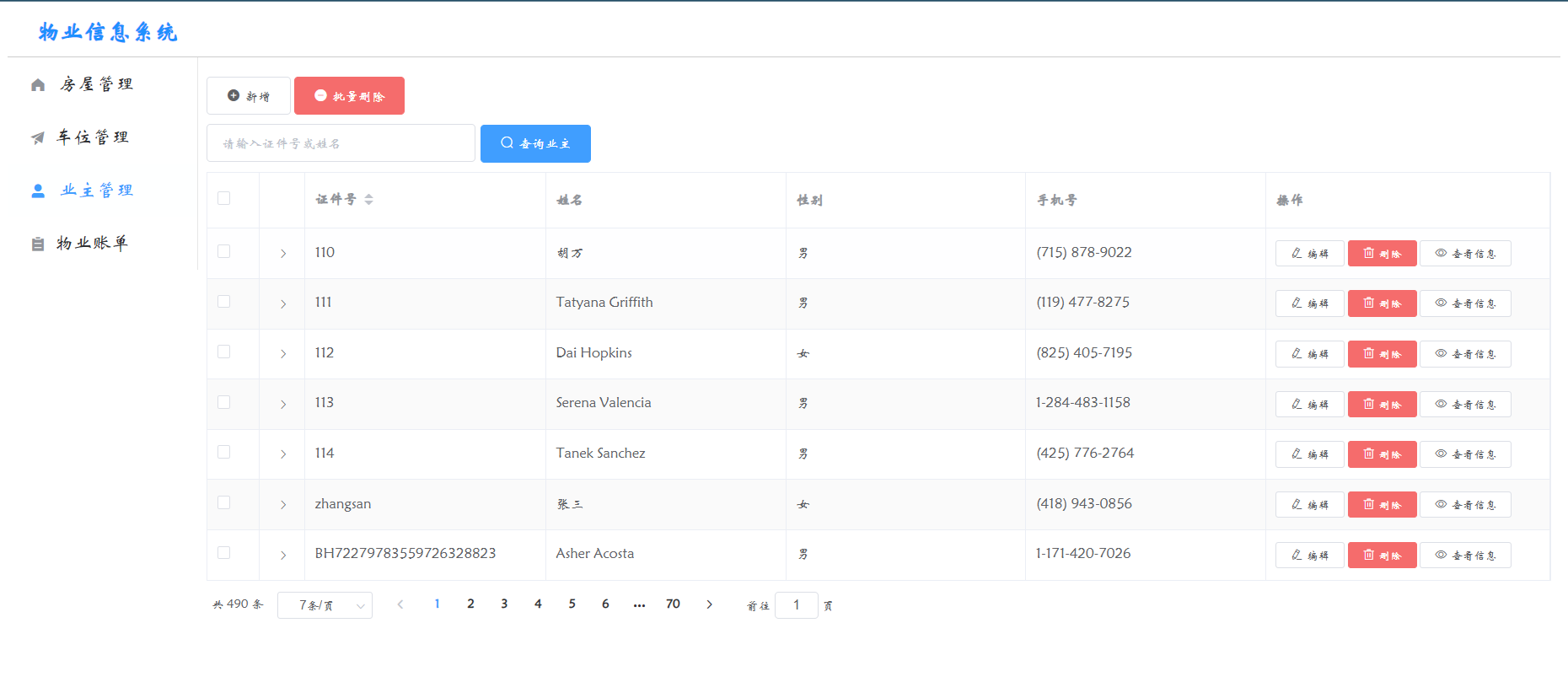
Task: Delete the owner with ID 110
Action: pyautogui.click(x=1382, y=254)
